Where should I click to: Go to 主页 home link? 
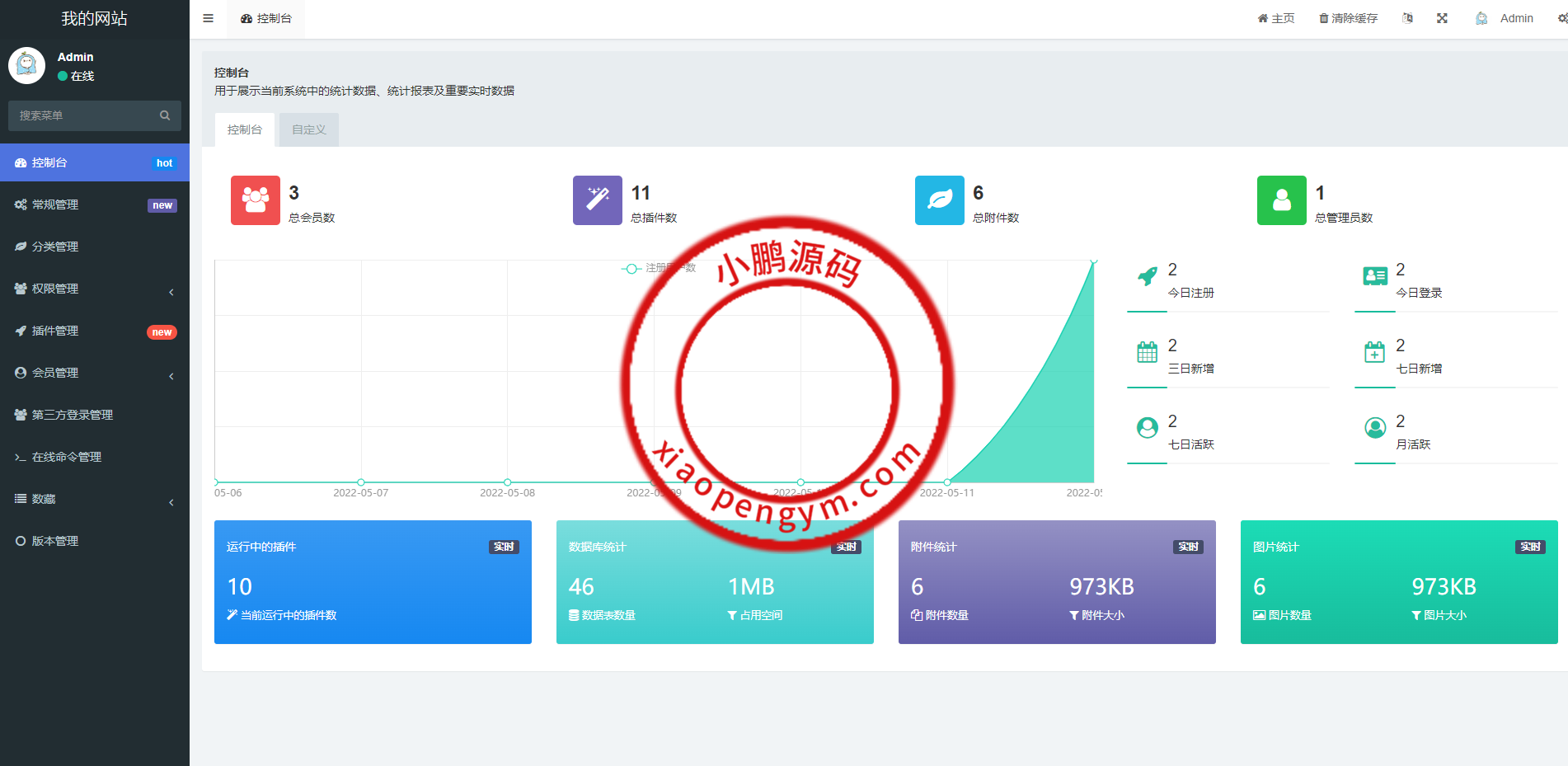point(1275,18)
